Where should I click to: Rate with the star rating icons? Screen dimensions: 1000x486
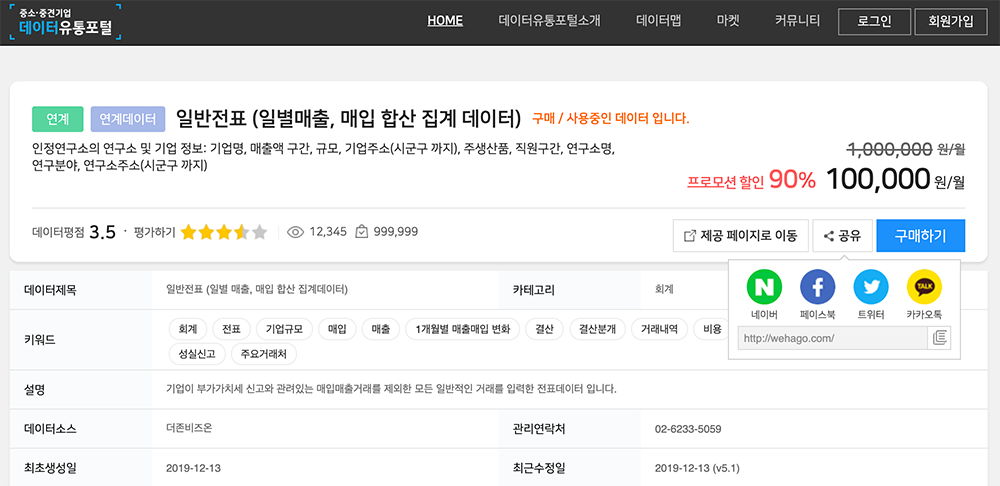coord(224,233)
